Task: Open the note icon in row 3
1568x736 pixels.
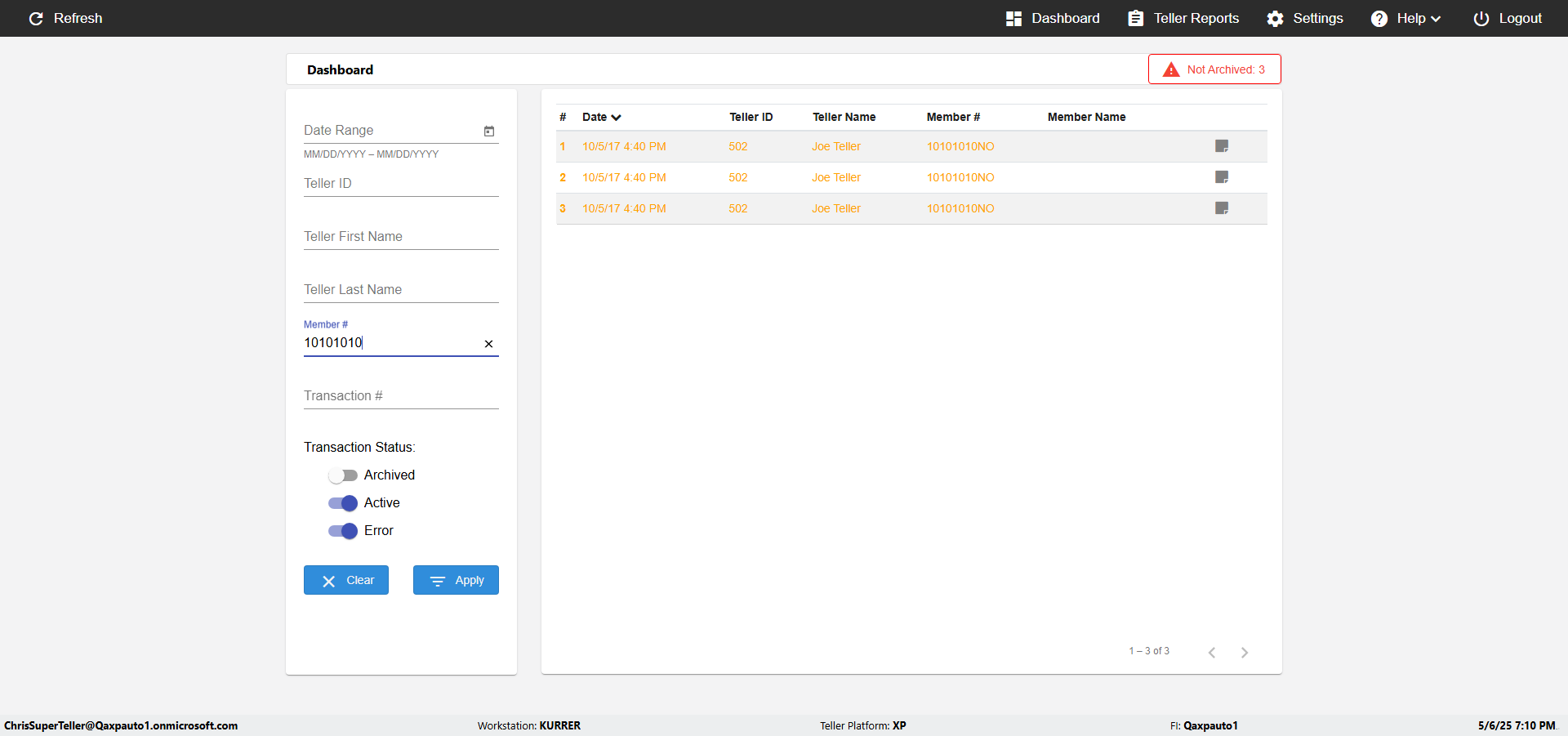Action: pyautogui.click(x=1222, y=208)
